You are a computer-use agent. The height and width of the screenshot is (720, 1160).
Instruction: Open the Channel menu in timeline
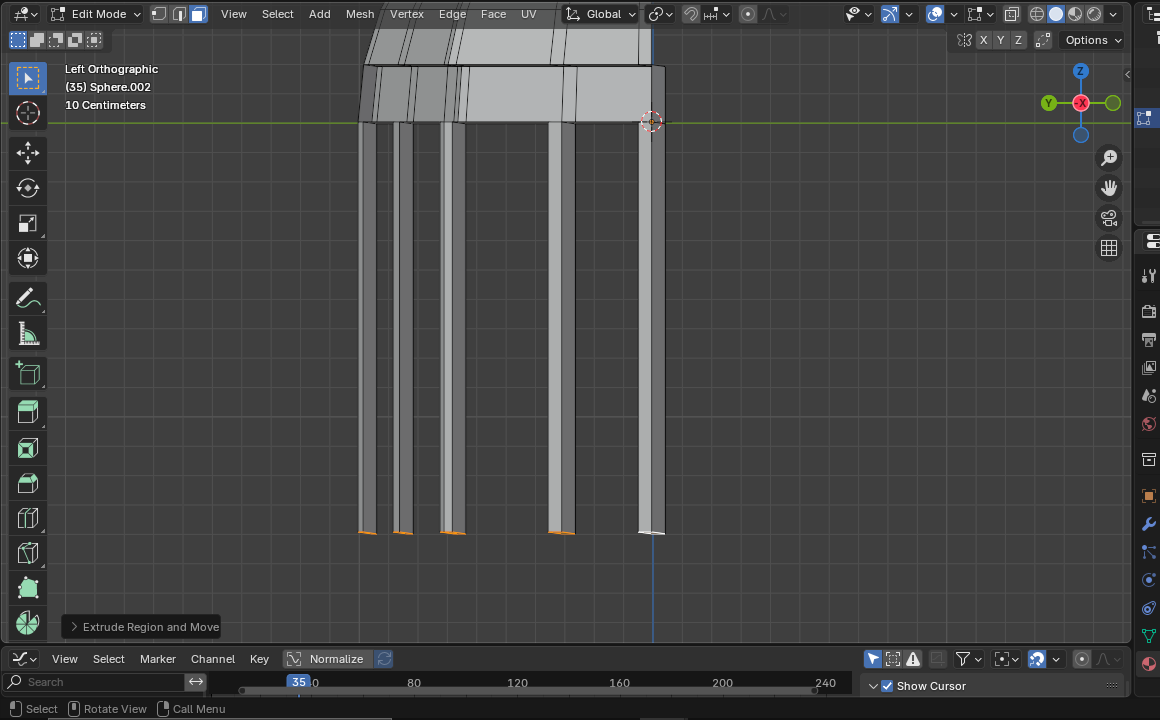212,659
